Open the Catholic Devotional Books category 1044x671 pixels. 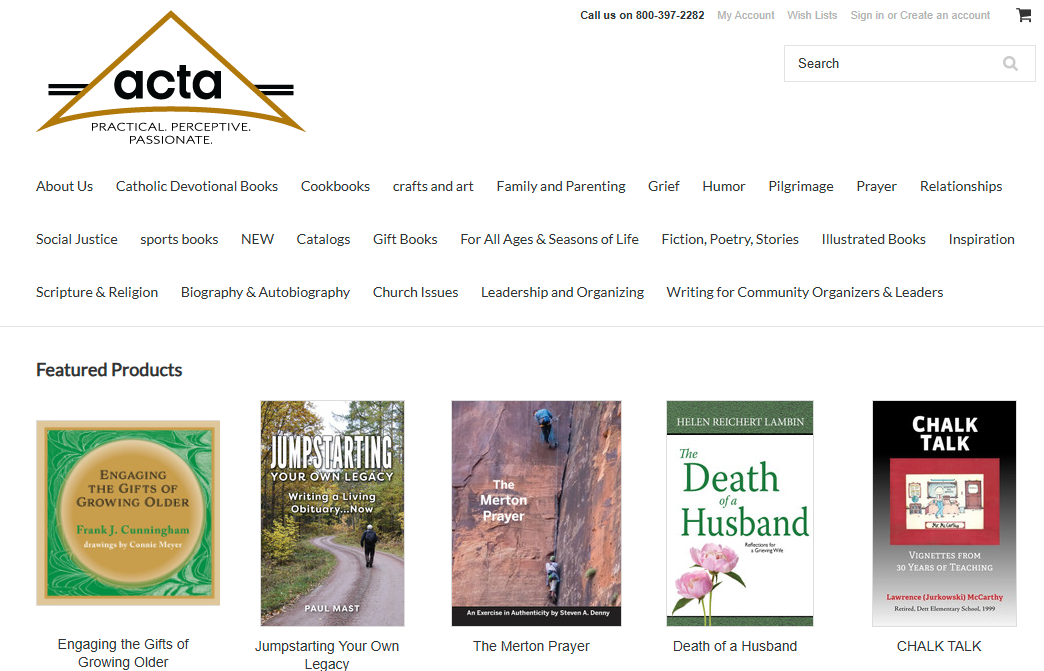click(196, 186)
